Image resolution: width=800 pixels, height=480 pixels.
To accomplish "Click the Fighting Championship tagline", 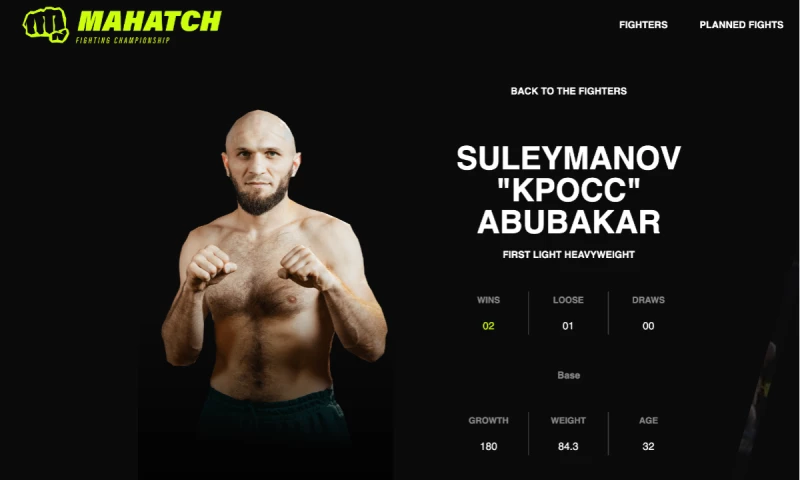I will pos(122,40).
